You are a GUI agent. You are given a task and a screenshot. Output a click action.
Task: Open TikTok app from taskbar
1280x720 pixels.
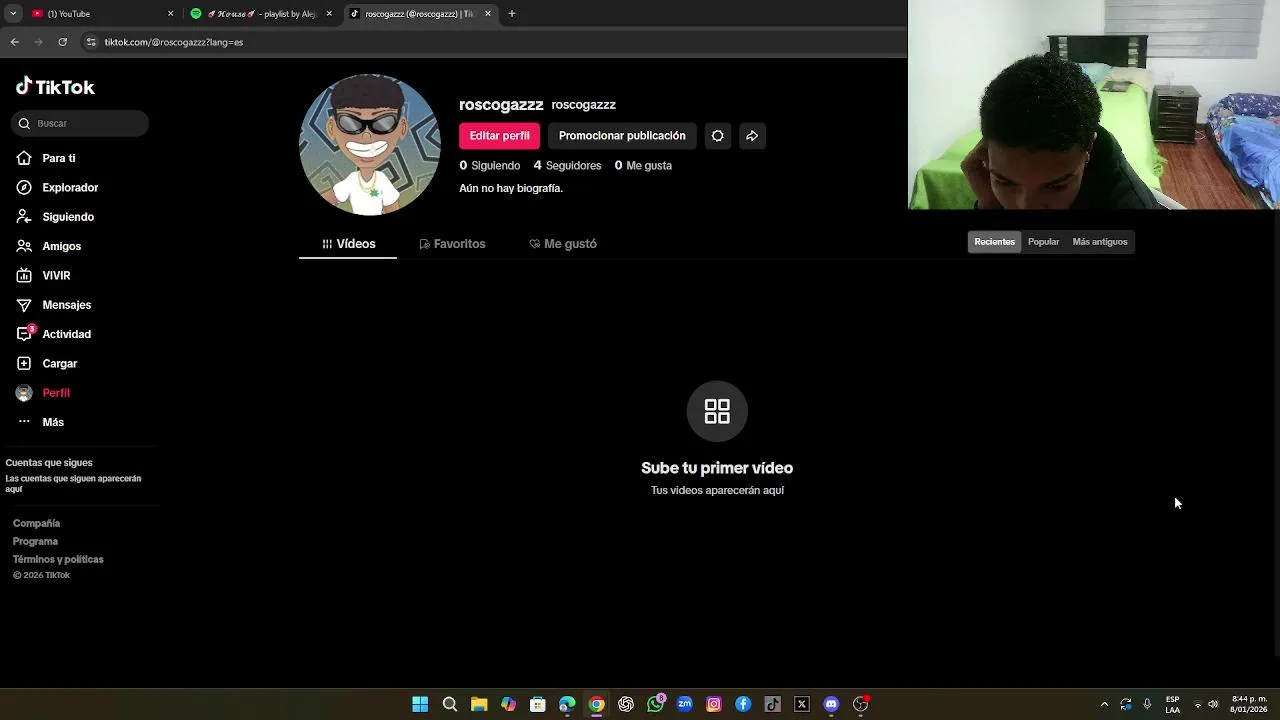click(x=772, y=704)
